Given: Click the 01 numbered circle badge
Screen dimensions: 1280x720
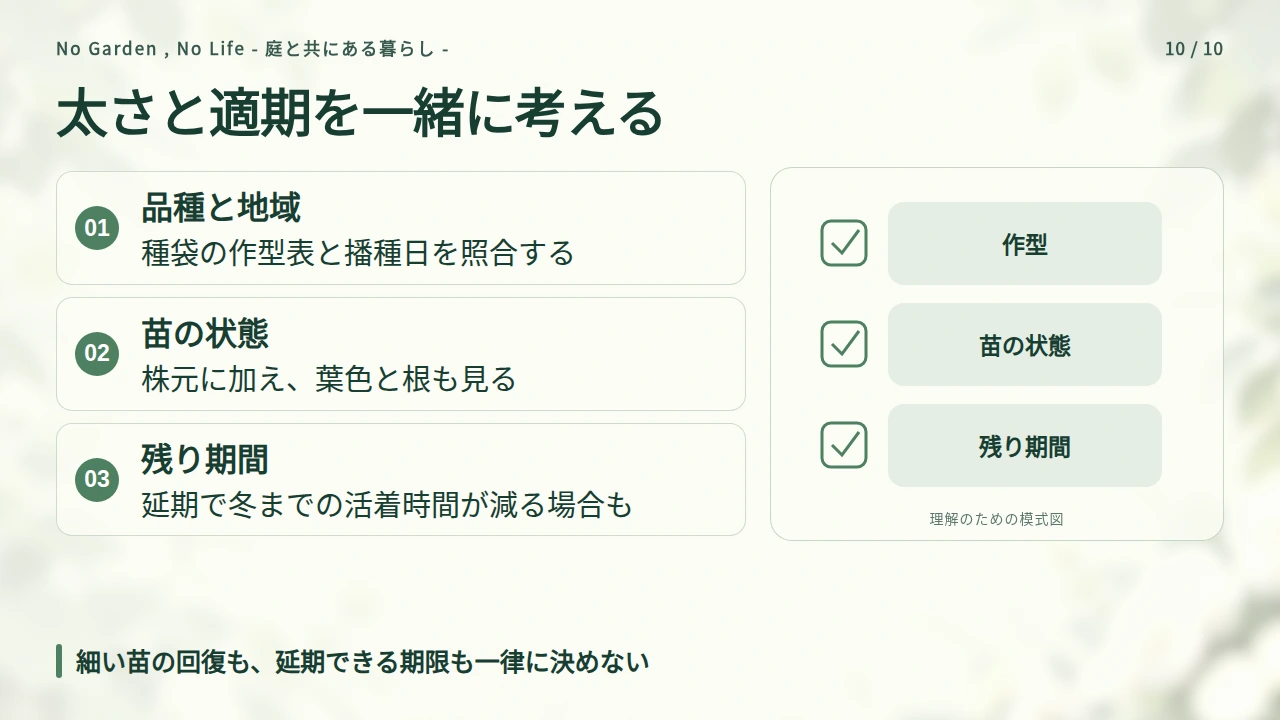Looking at the screenshot, I should coord(97,228).
